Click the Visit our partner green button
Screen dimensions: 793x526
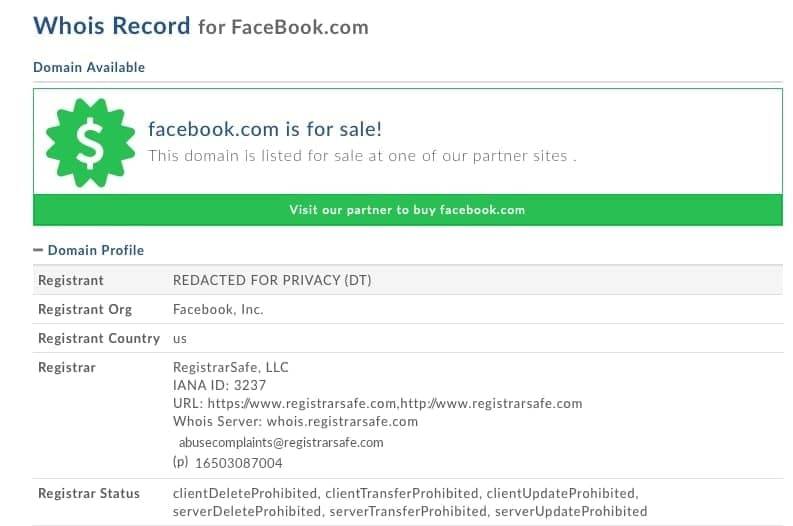[407, 210]
